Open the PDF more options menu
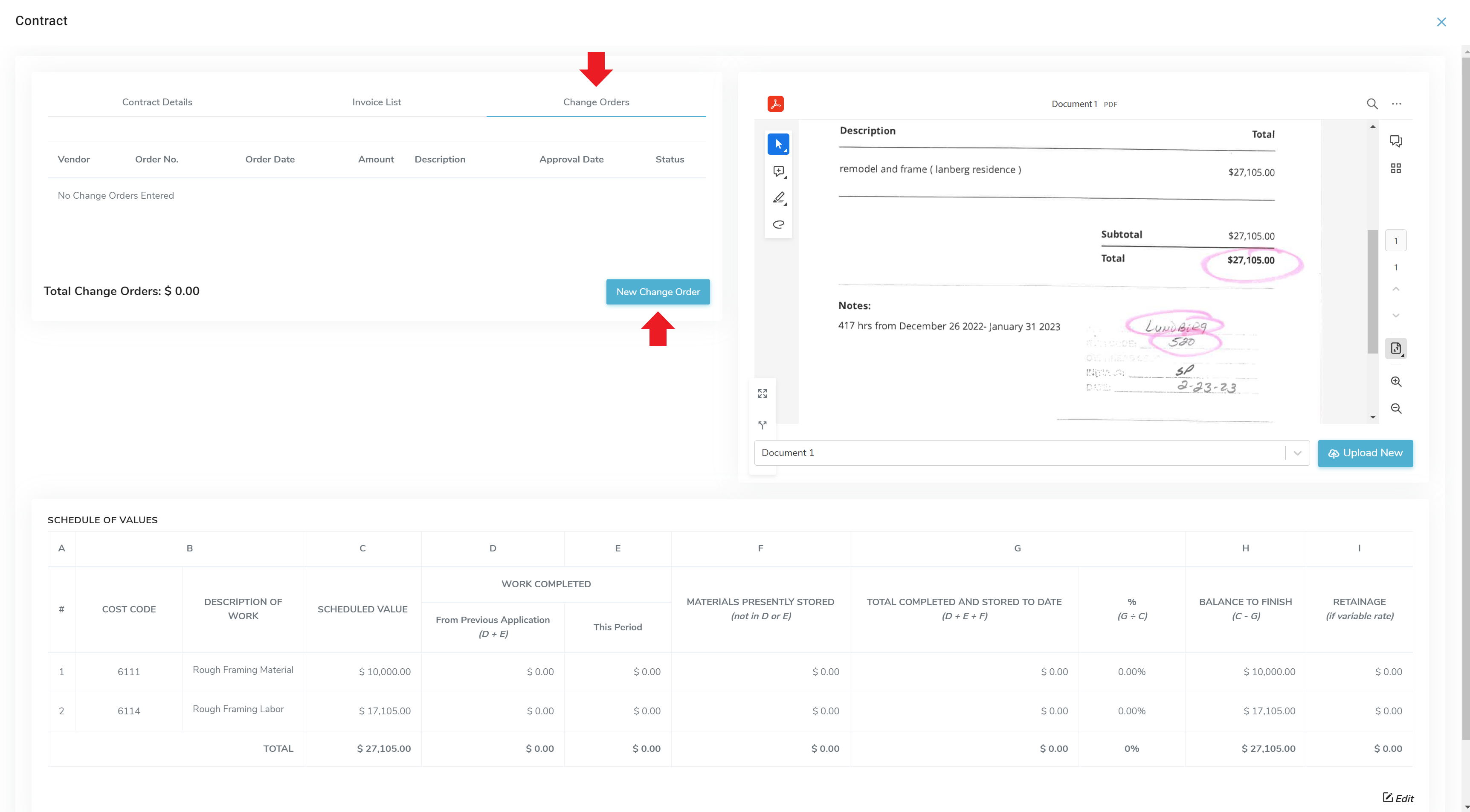 click(1396, 104)
